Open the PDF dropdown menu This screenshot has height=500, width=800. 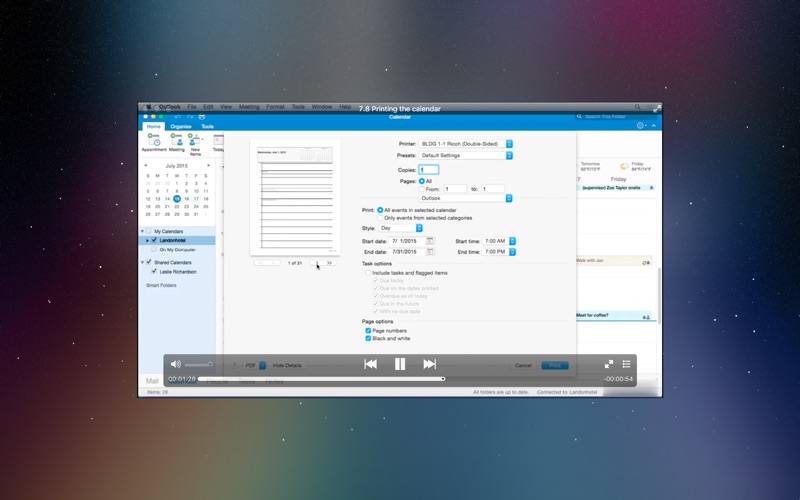pos(254,365)
